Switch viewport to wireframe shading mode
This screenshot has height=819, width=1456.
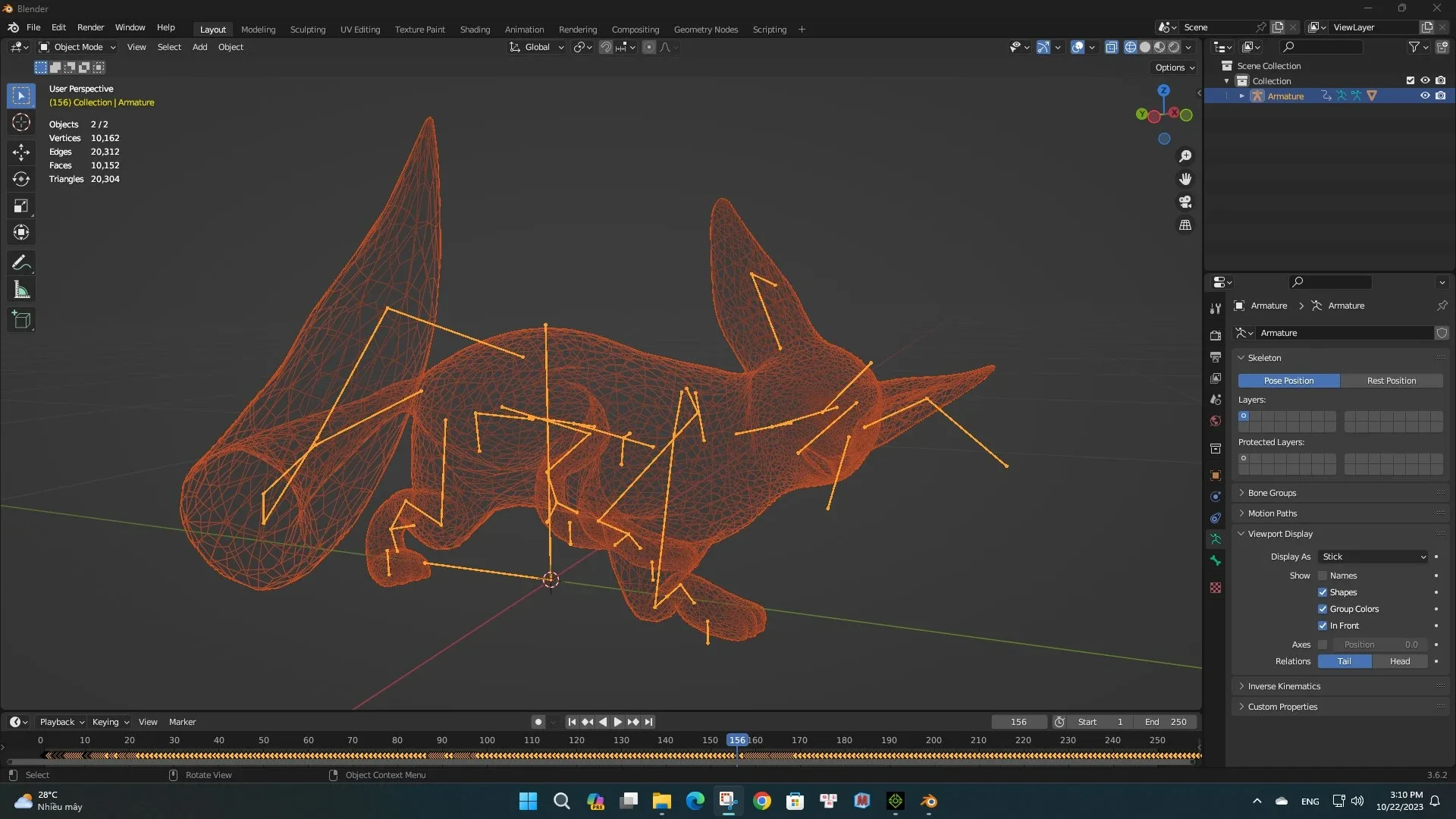(x=1129, y=46)
